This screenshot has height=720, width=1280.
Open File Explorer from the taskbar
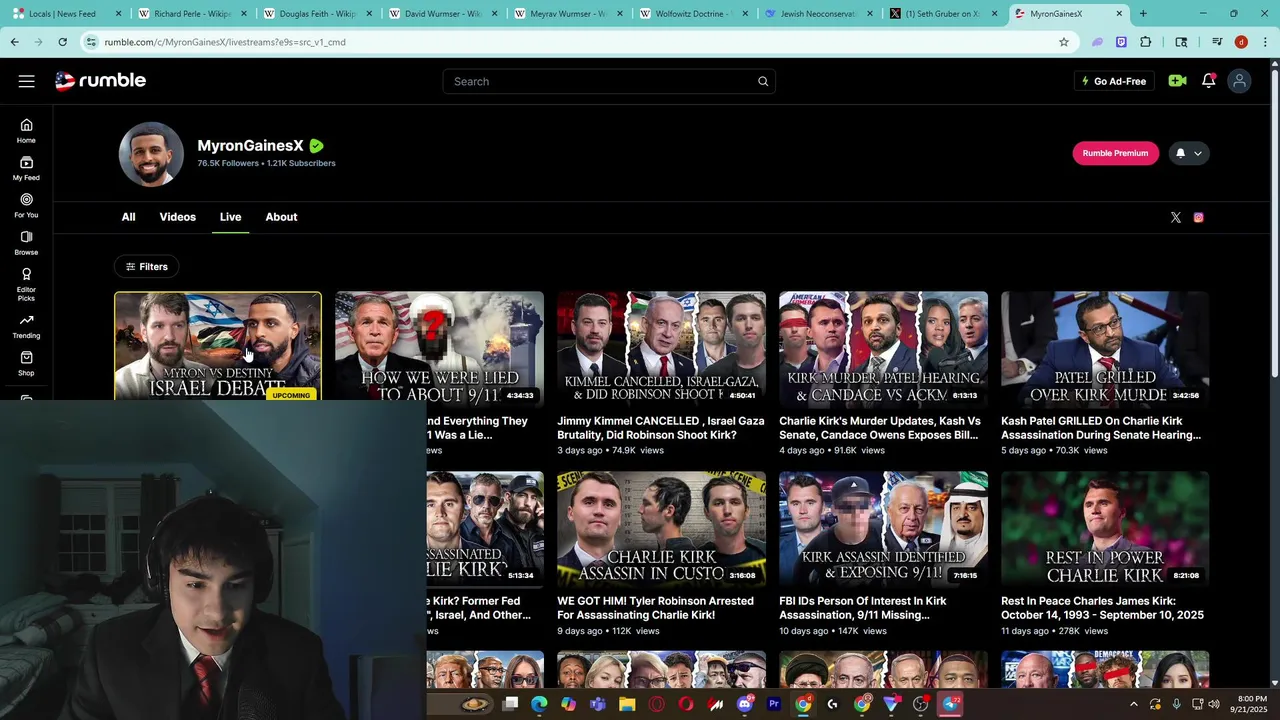[627, 704]
